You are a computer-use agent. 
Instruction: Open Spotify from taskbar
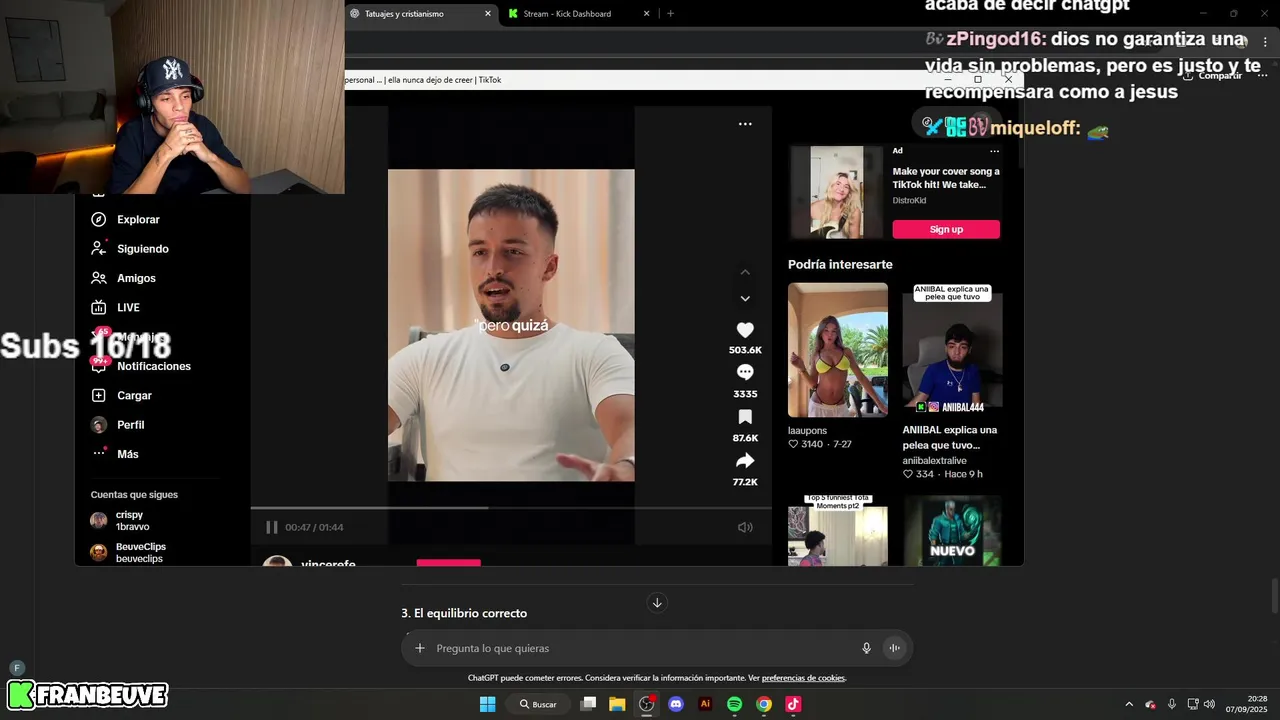(x=734, y=704)
